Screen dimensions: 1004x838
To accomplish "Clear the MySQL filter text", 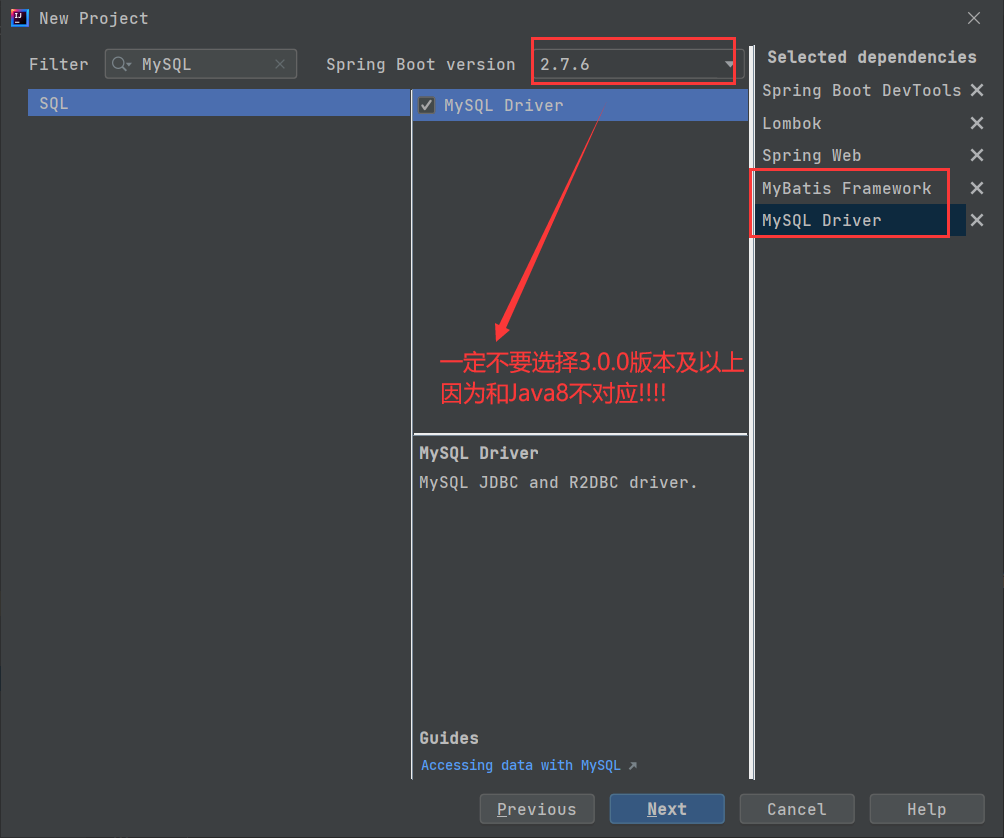I will tap(280, 64).
